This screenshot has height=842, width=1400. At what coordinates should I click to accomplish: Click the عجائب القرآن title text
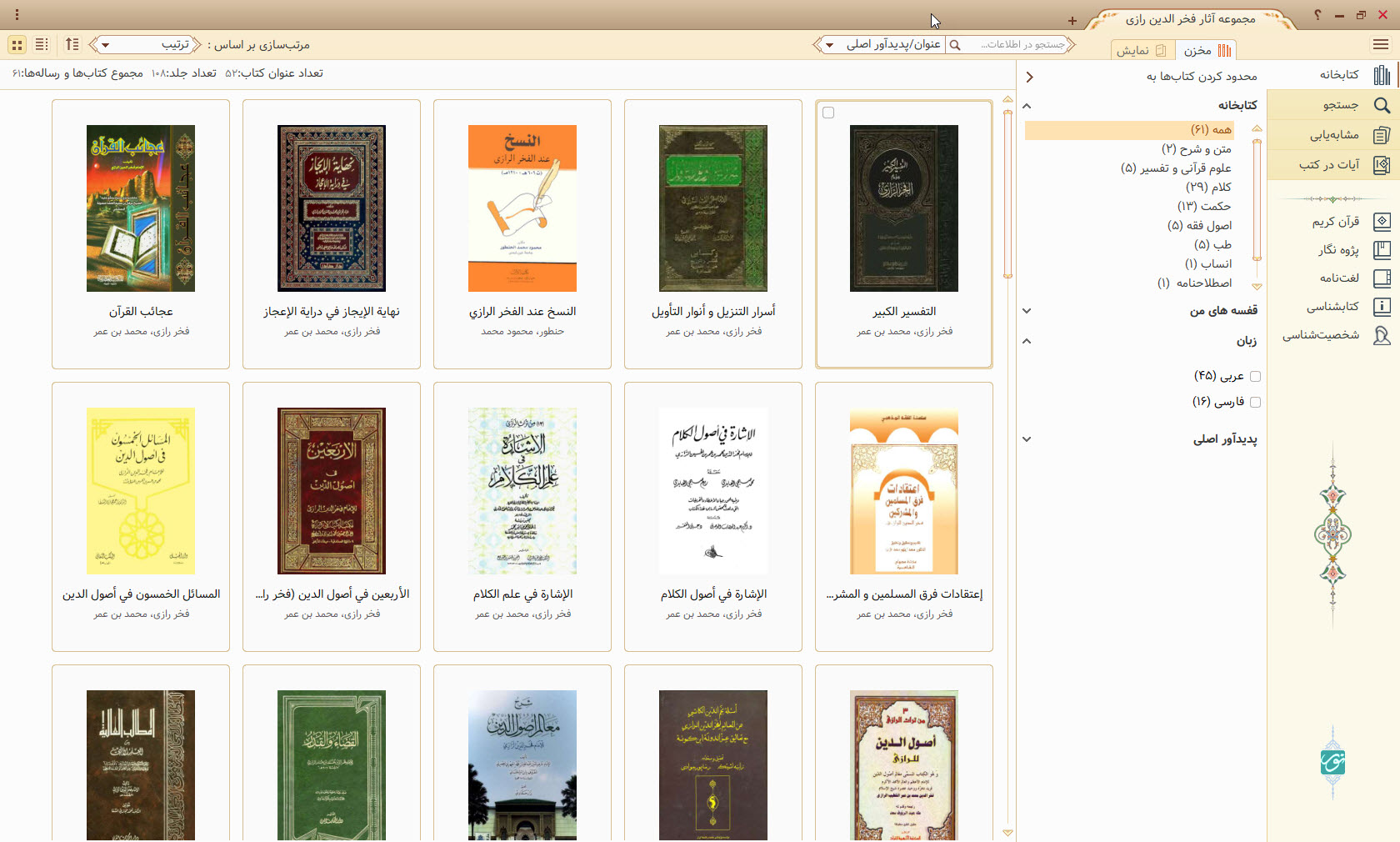click(141, 312)
